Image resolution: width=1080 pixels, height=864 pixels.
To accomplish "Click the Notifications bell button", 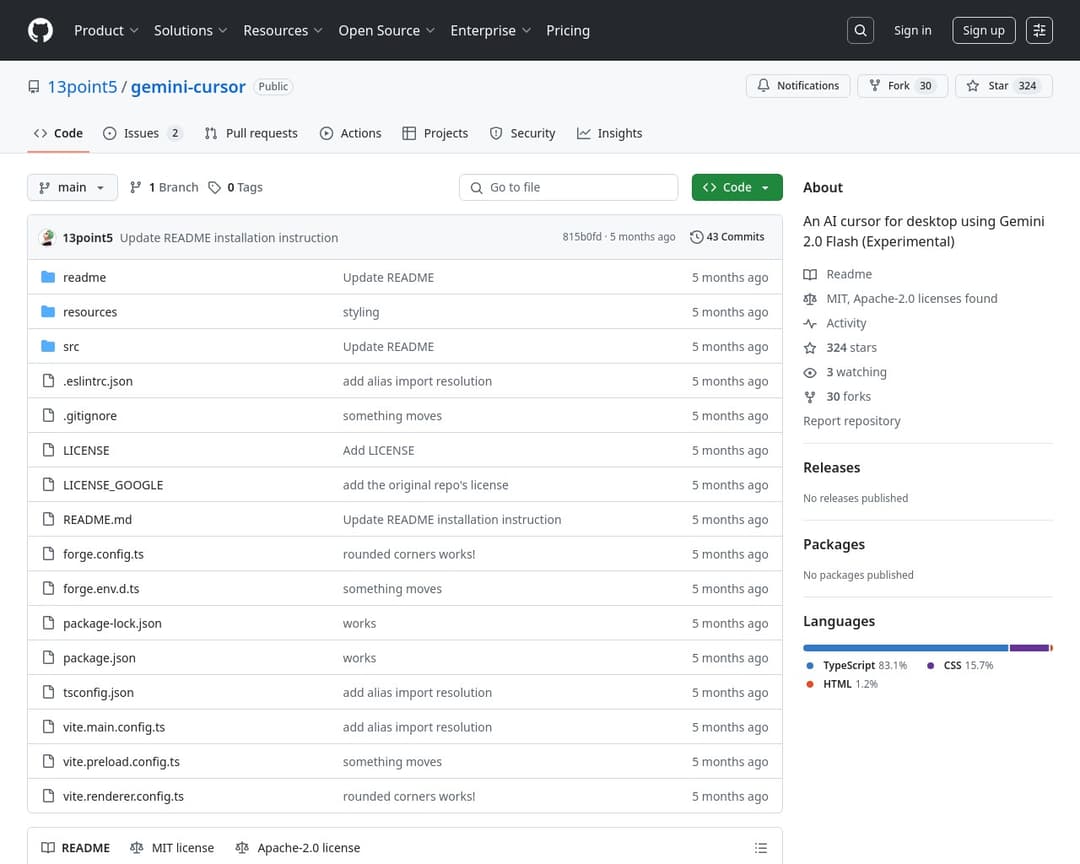I will point(798,85).
